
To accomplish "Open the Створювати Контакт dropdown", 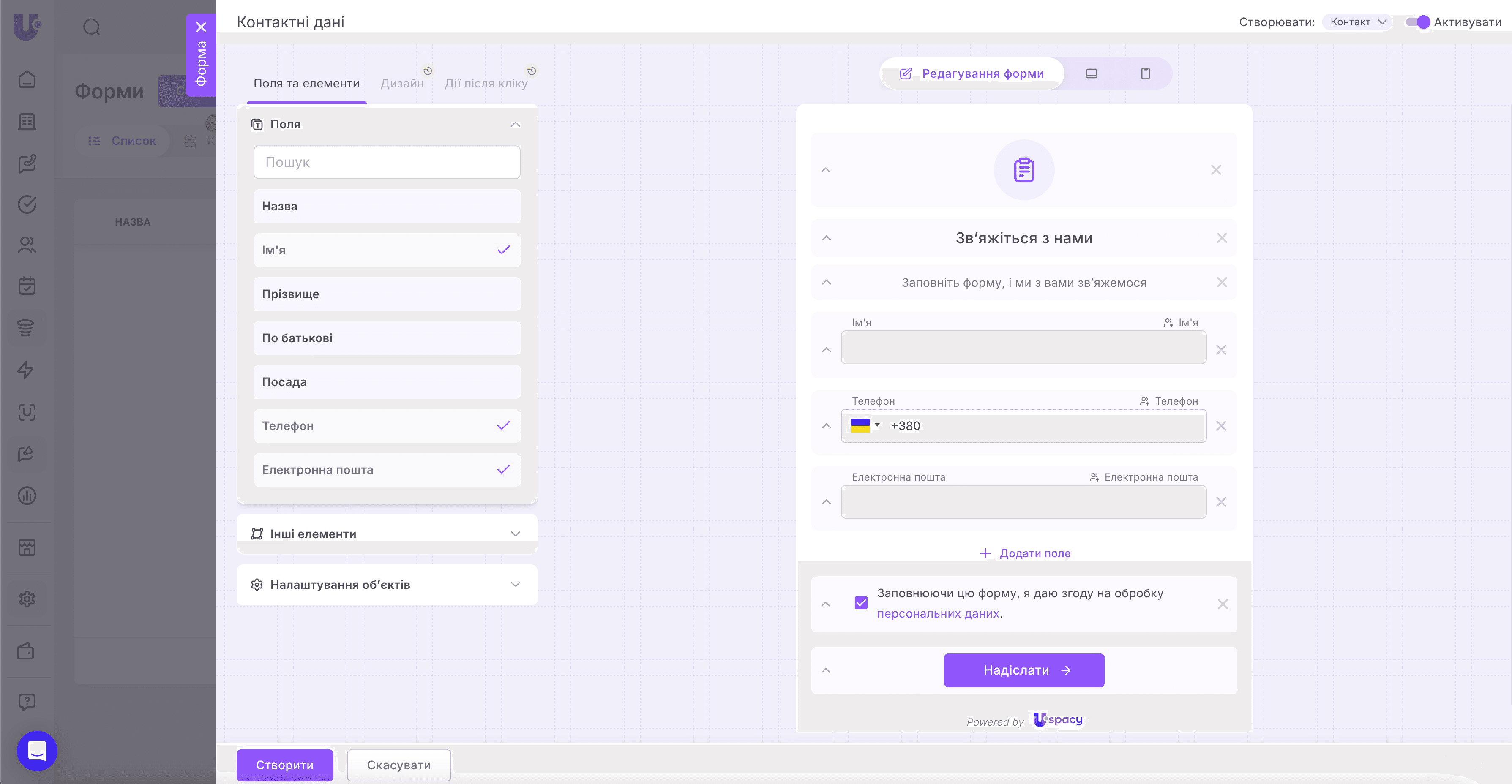I will click(x=1357, y=22).
